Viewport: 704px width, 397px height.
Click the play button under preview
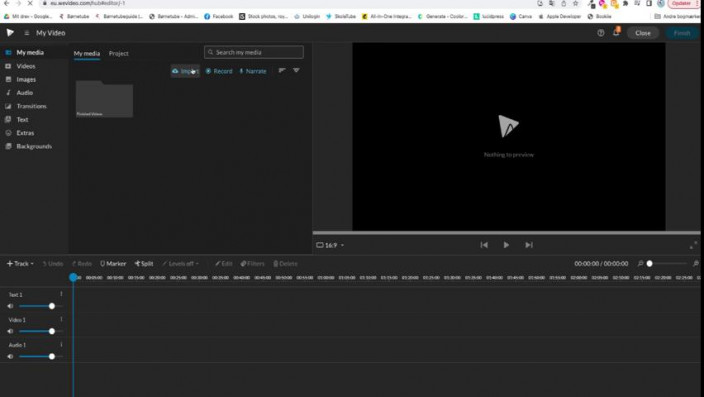tap(506, 245)
